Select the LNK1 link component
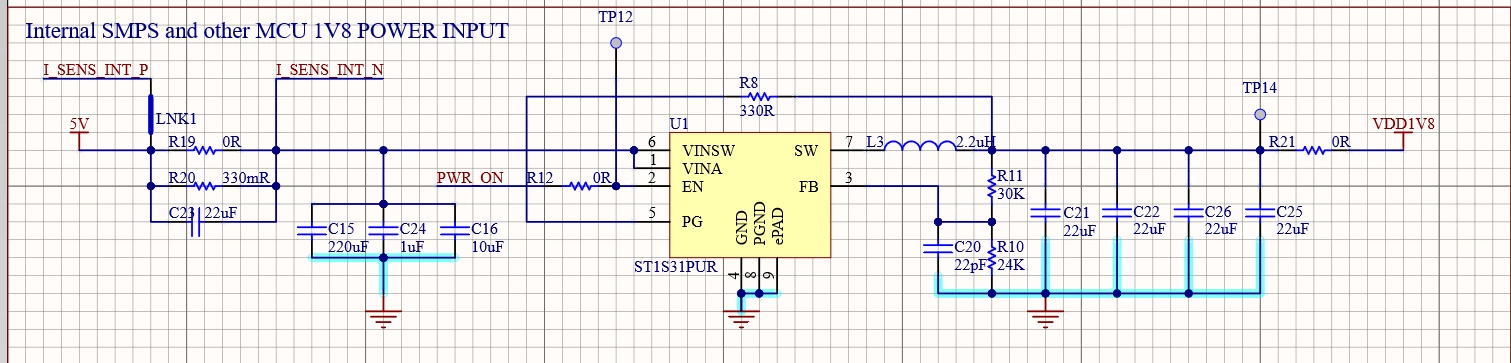The width and height of the screenshot is (1511, 363). (151, 114)
